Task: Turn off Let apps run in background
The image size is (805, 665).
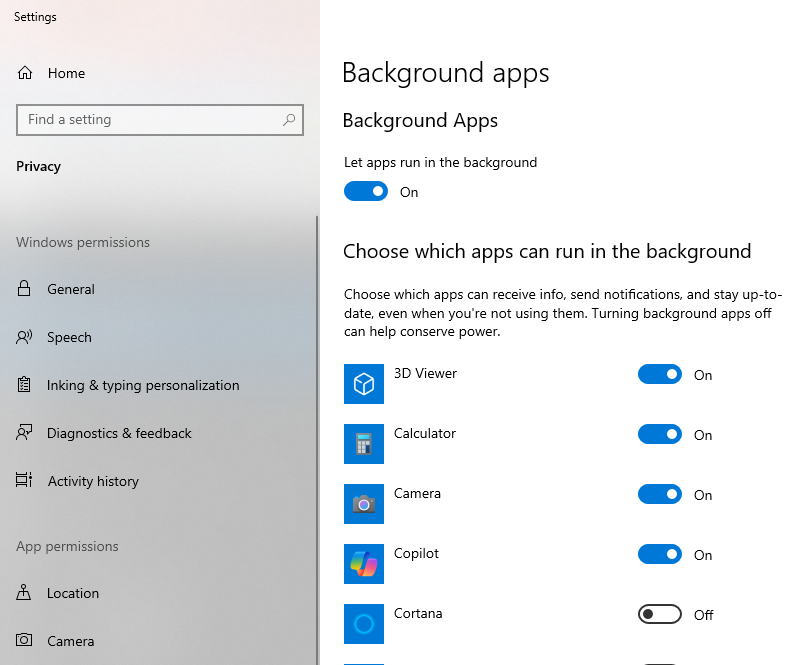Action: (x=366, y=191)
